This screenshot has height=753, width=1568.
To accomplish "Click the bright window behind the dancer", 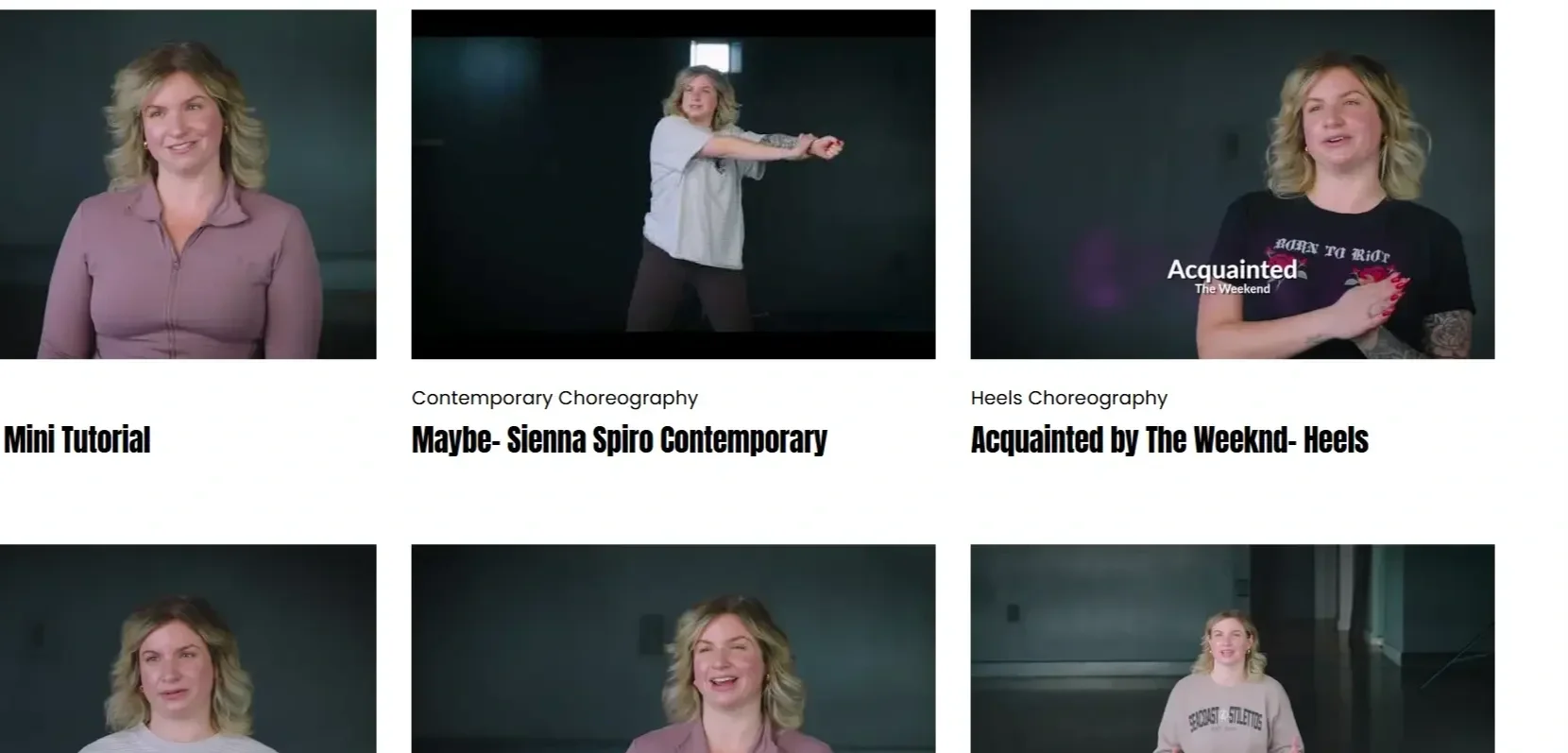I will [716, 54].
